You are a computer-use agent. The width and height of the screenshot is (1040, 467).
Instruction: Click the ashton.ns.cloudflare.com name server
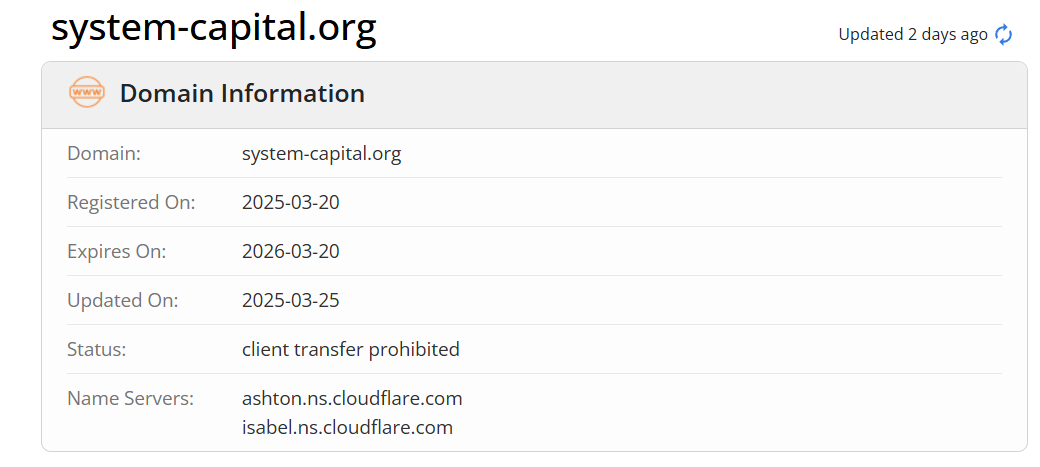click(x=352, y=399)
